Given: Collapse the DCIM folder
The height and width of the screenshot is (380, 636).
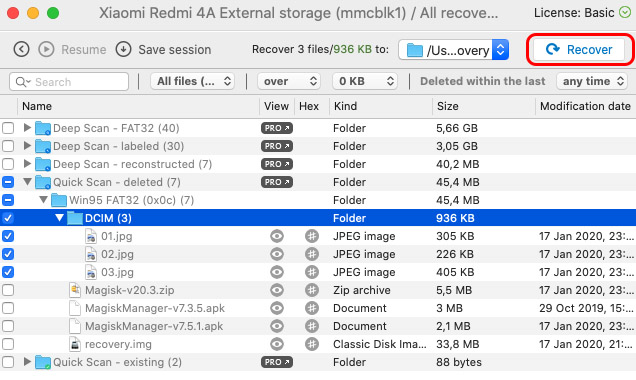Looking at the screenshot, I should coord(60,218).
